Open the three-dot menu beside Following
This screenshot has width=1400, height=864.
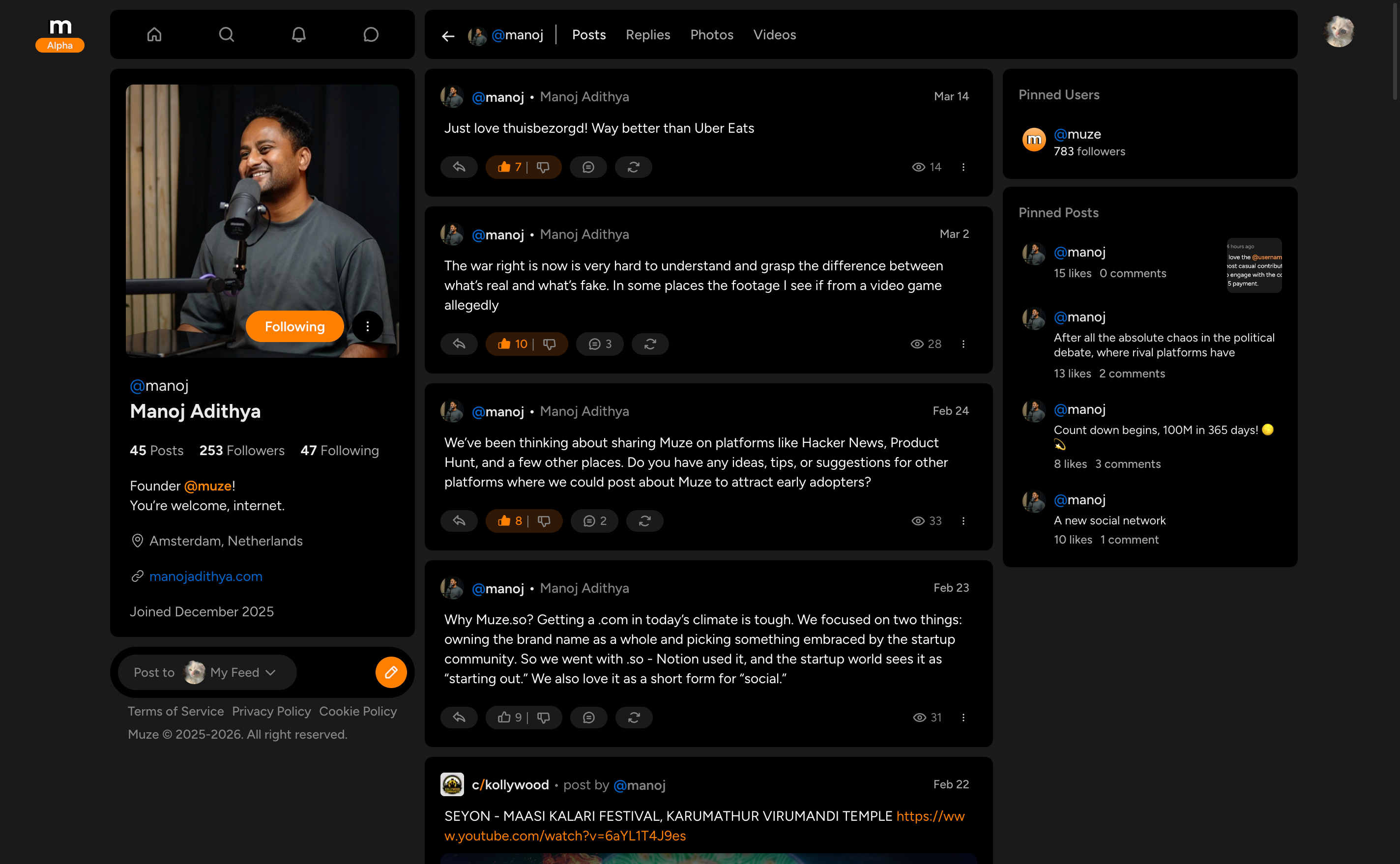(368, 326)
